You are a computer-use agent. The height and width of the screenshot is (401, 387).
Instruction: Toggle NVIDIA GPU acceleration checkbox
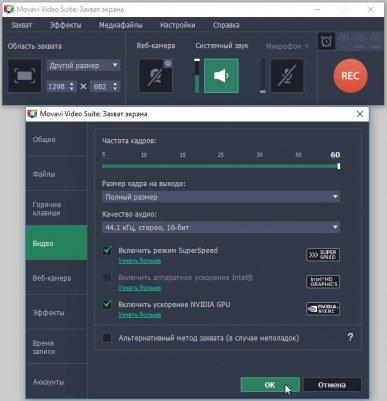click(x=107, y=304)
